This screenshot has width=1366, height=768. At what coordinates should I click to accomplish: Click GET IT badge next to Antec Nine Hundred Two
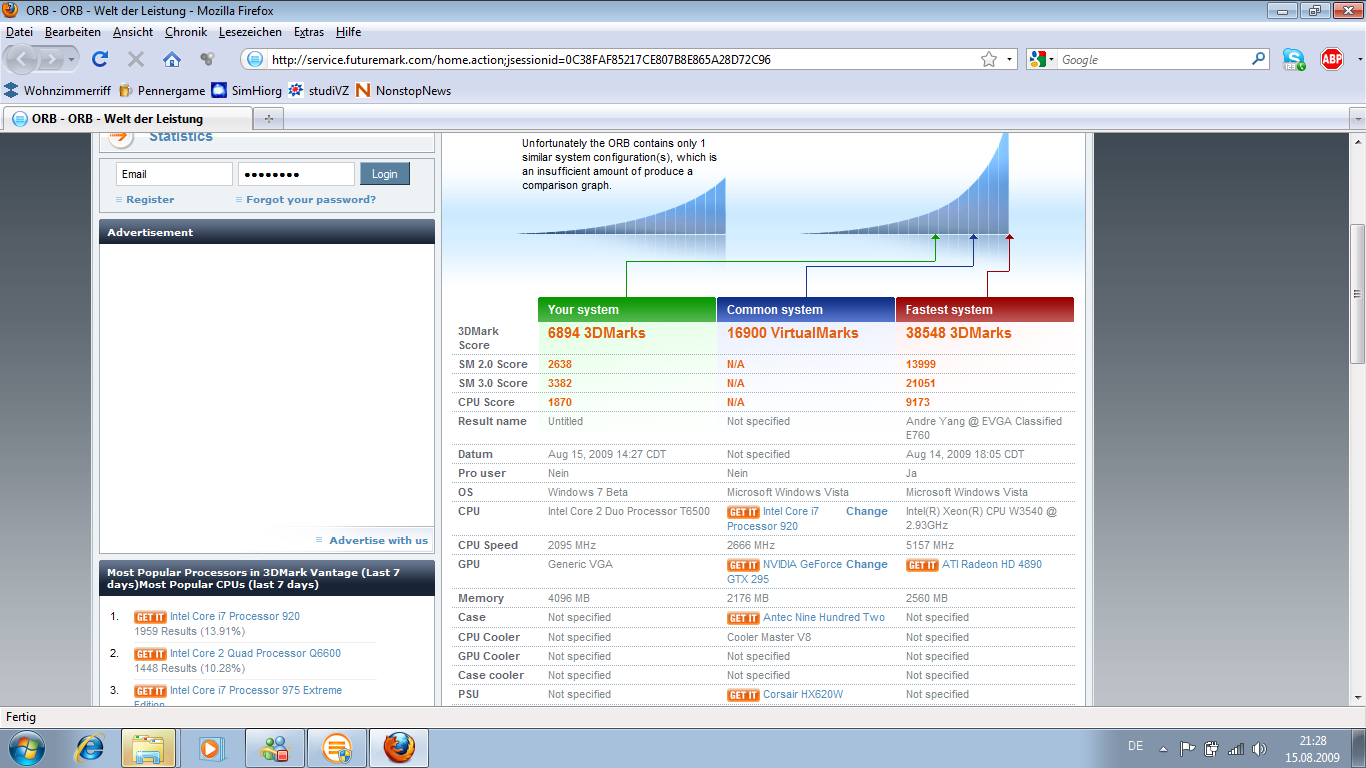[743, 618]
